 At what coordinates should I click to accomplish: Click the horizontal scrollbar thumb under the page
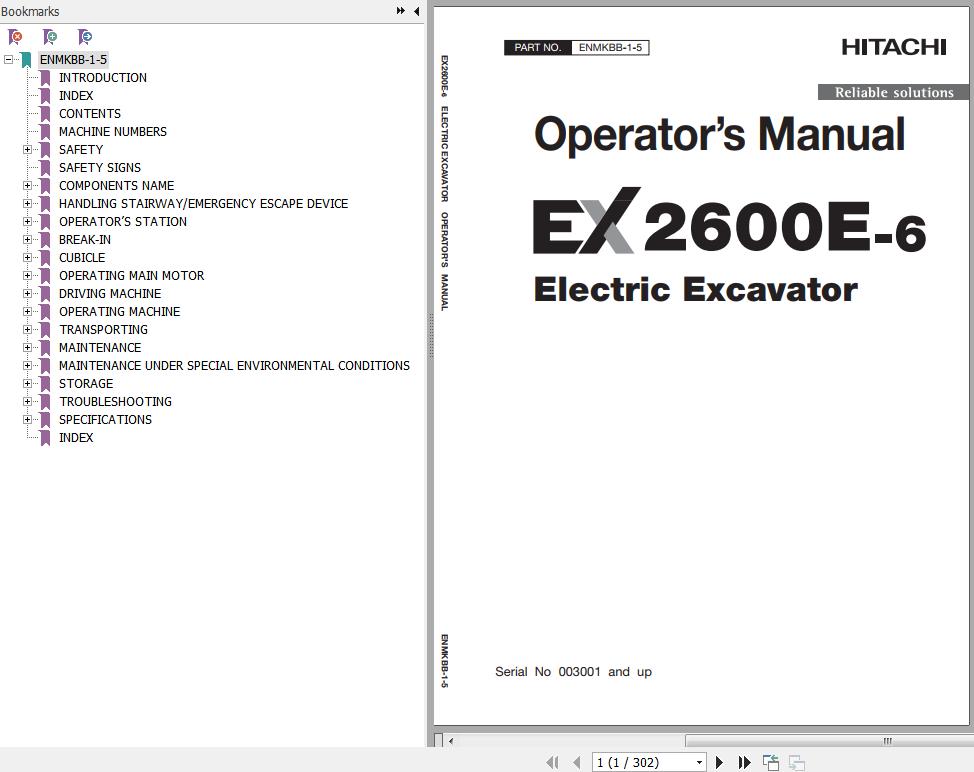(829, 740)
